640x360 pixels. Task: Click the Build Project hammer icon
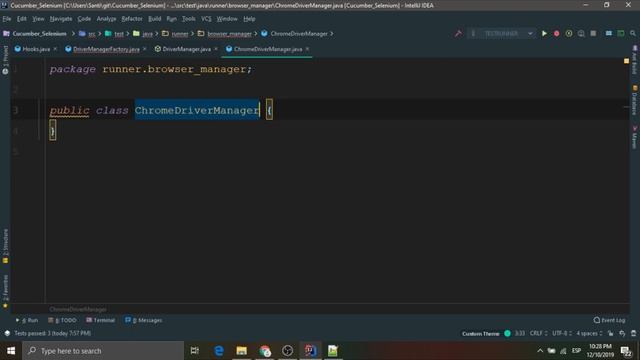pos(458,33)
